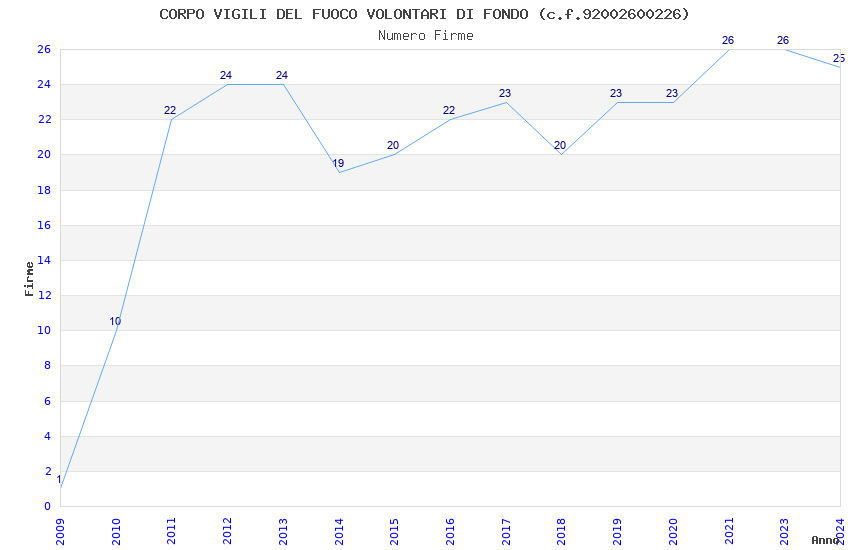Click the chart title 'CORPO VIGILI DEL FUOCO VOLONTARI DI FONDO'
The image size is (850, 550).
coord(344,14)
